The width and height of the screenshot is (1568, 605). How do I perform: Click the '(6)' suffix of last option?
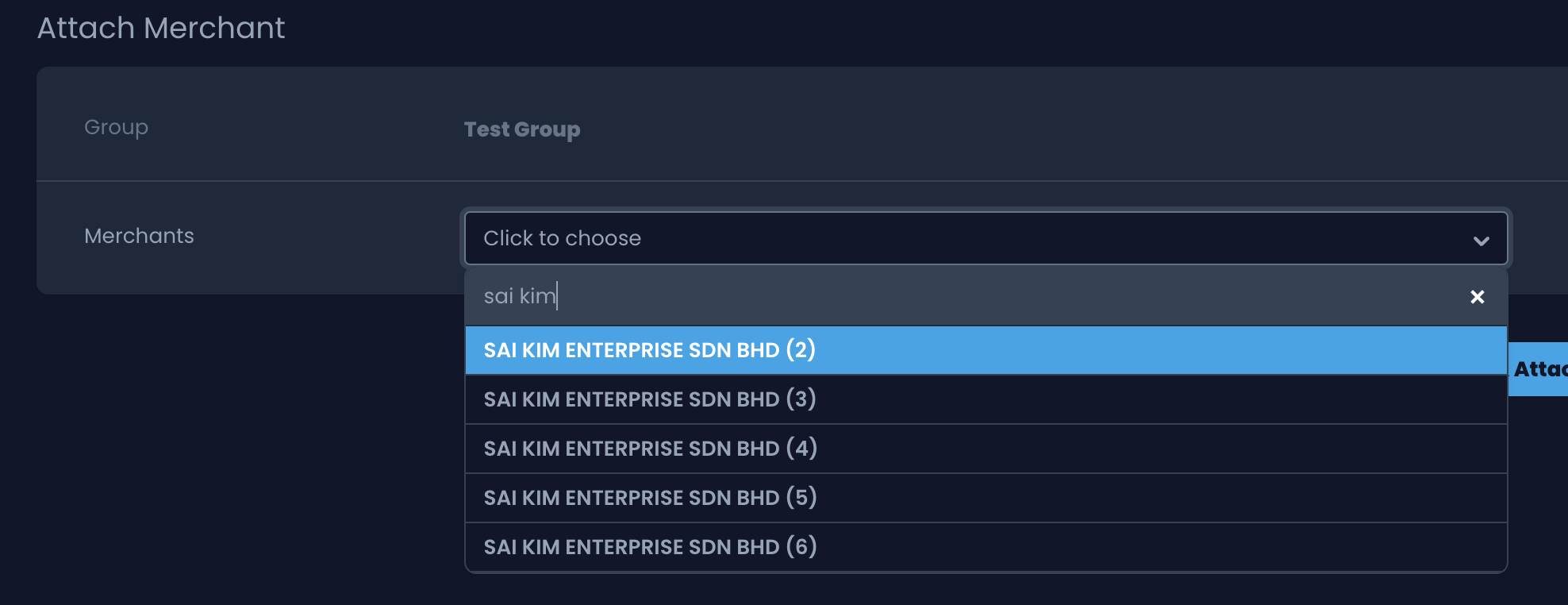click(x=801, y=547)
